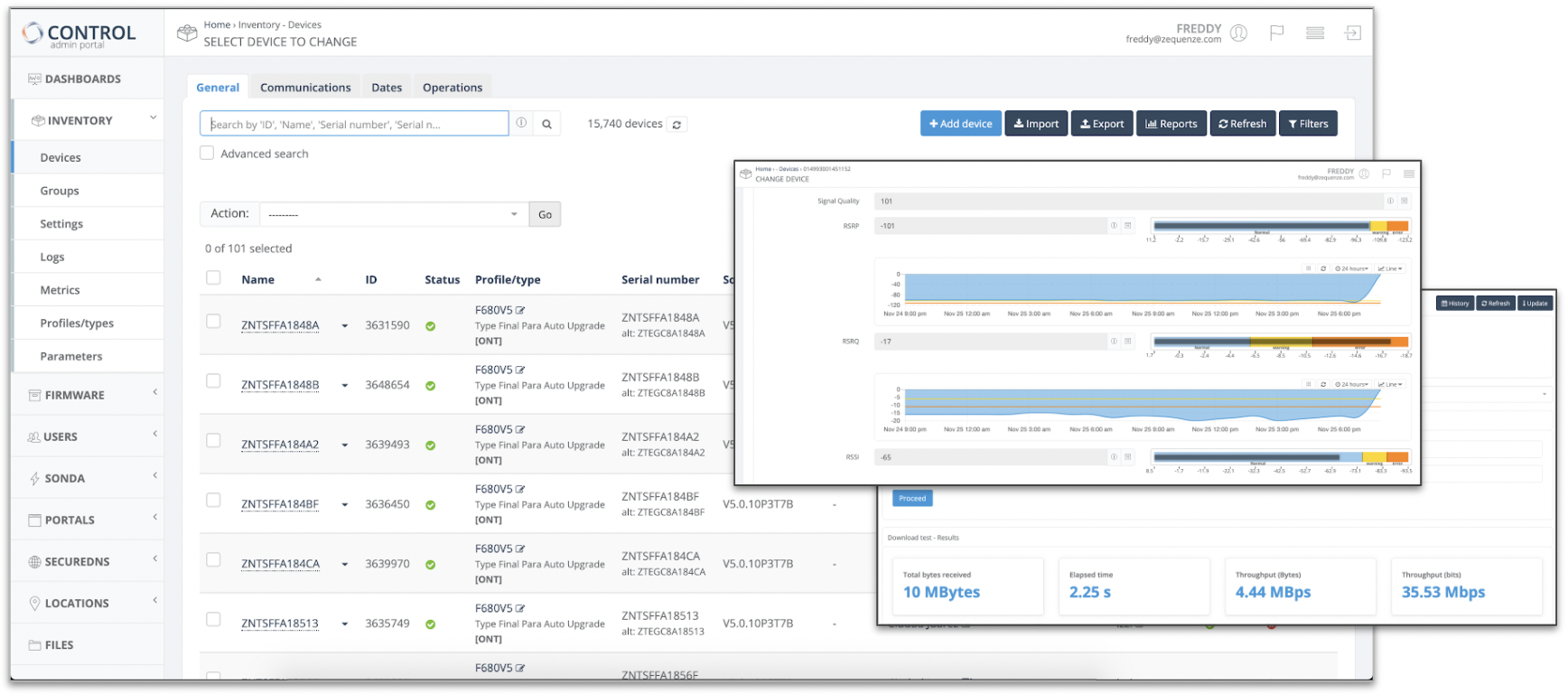This screenshot has height=694, width=1568.
Task: Focus the device search input field
Action: [354, 124]
